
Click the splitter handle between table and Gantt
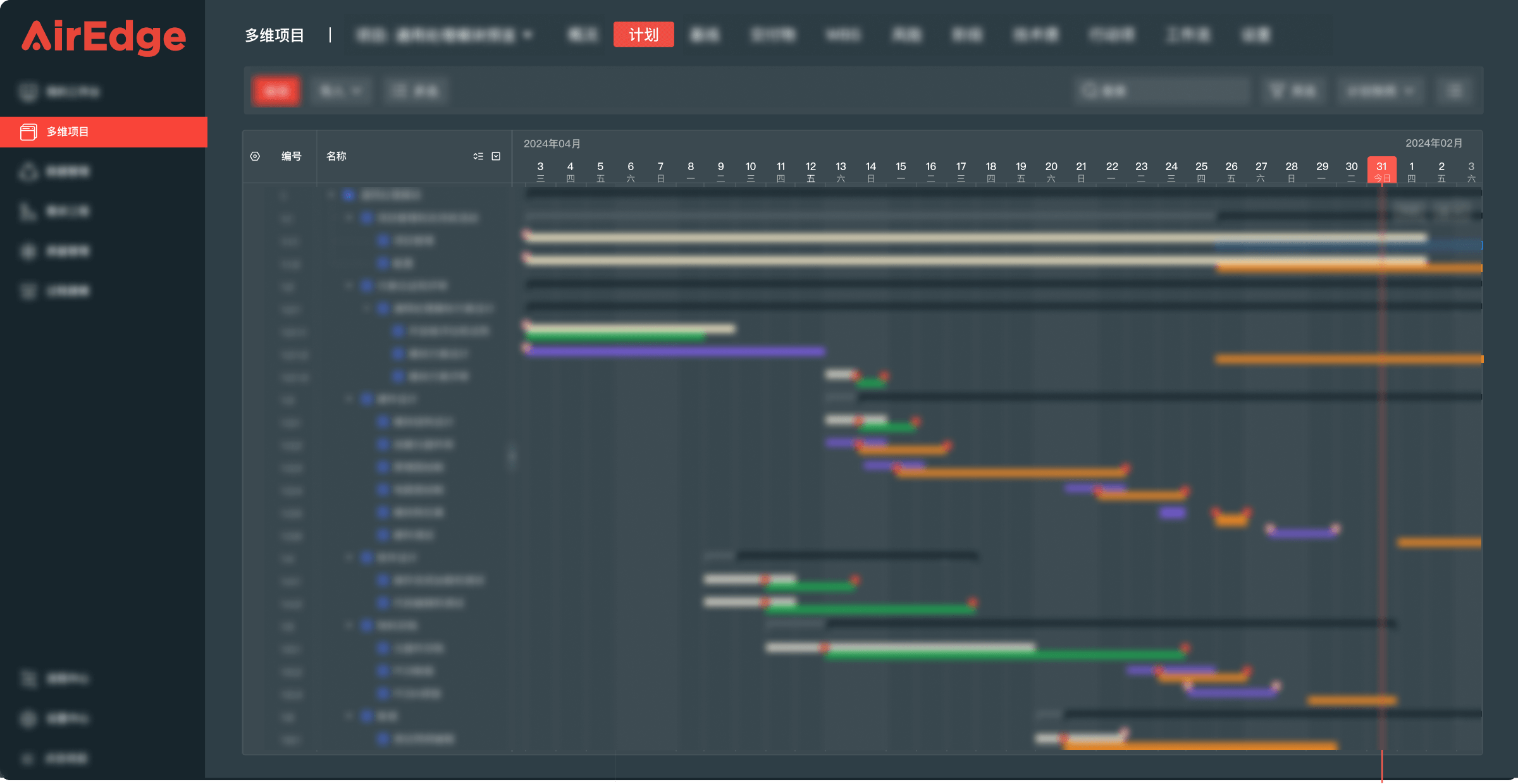pos(512,455)
